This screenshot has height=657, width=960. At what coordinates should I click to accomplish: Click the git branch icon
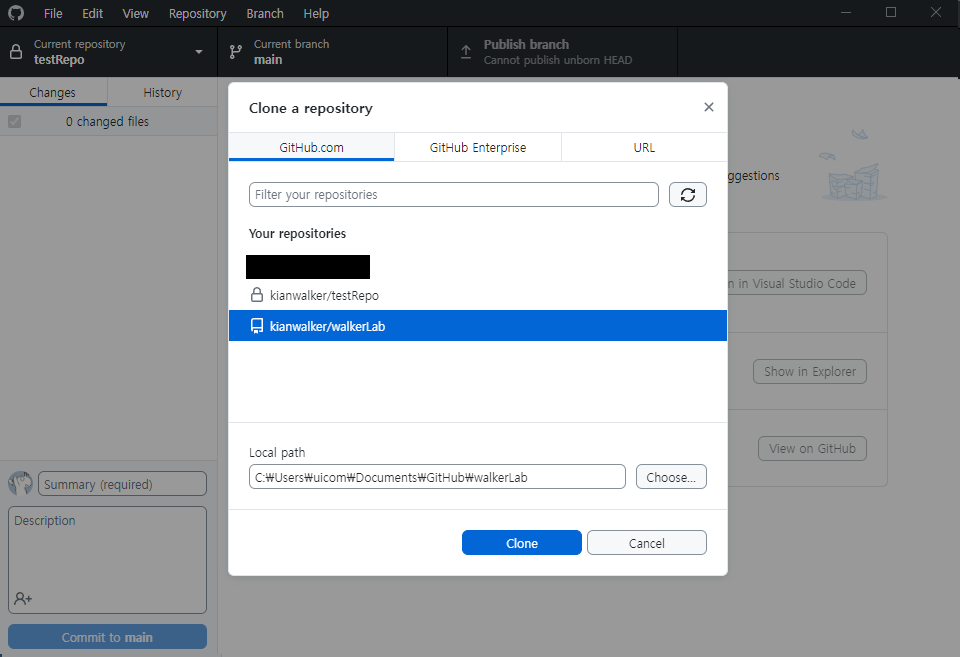pos(236,52)
